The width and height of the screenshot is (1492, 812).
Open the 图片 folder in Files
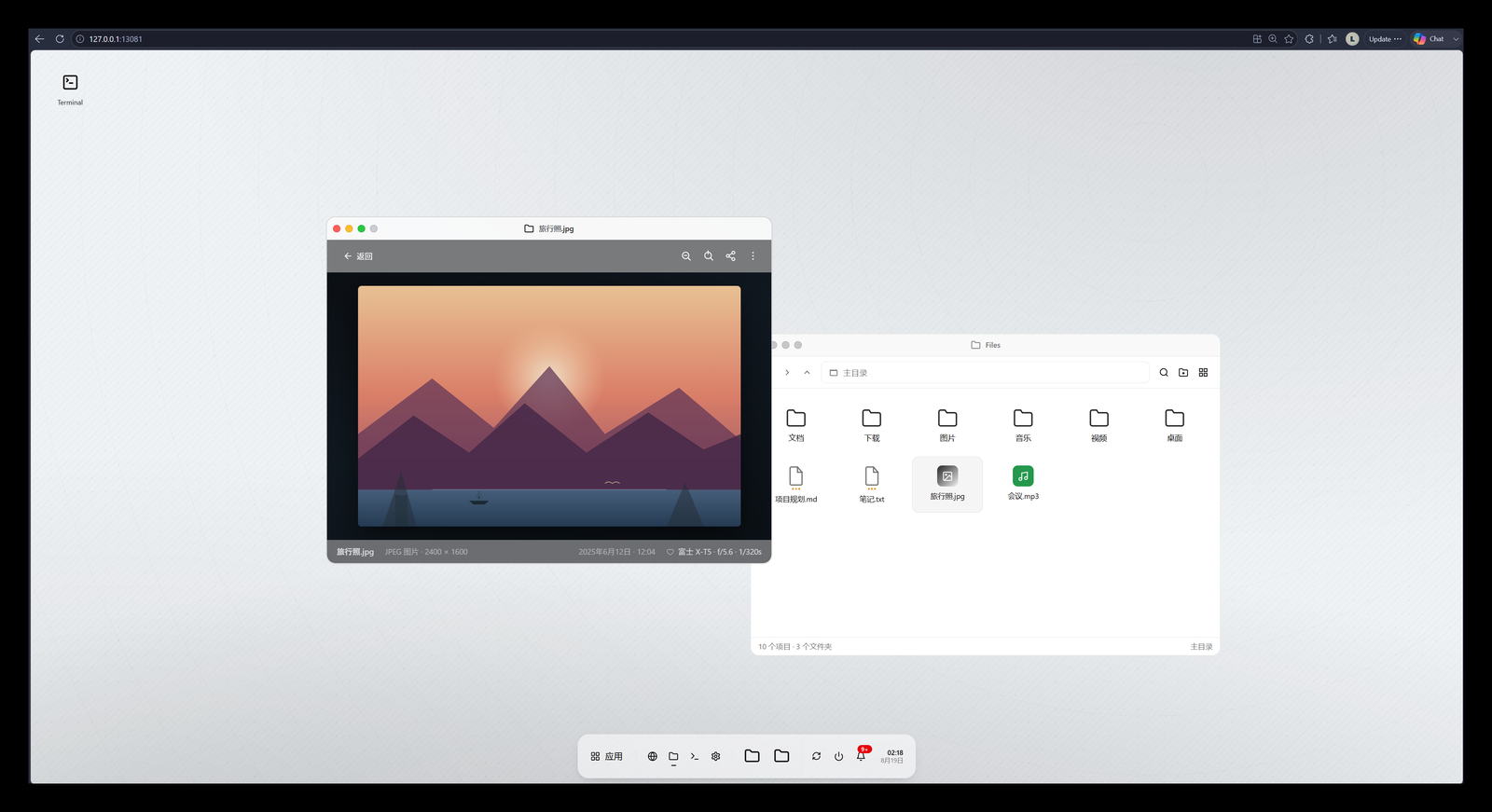tap(947, 425)
